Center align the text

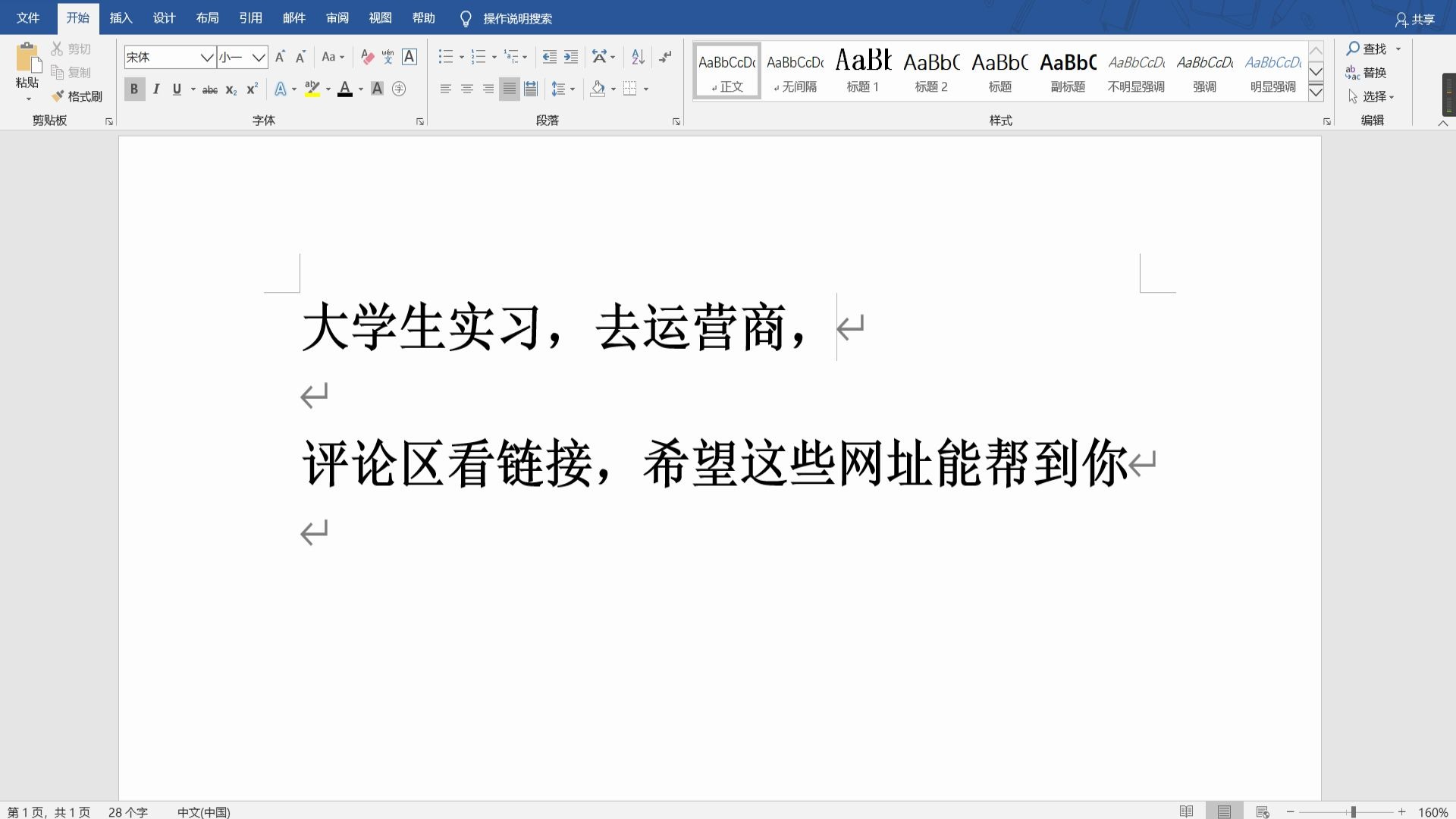click(x=467, y=89)
